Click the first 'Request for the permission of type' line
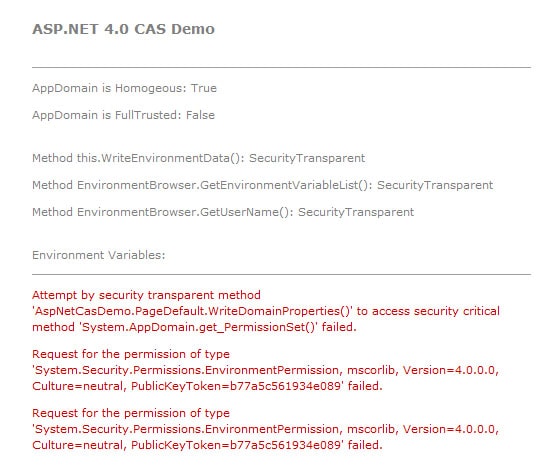The width and height of the screenshot is (554, 474). coord(131,354)
